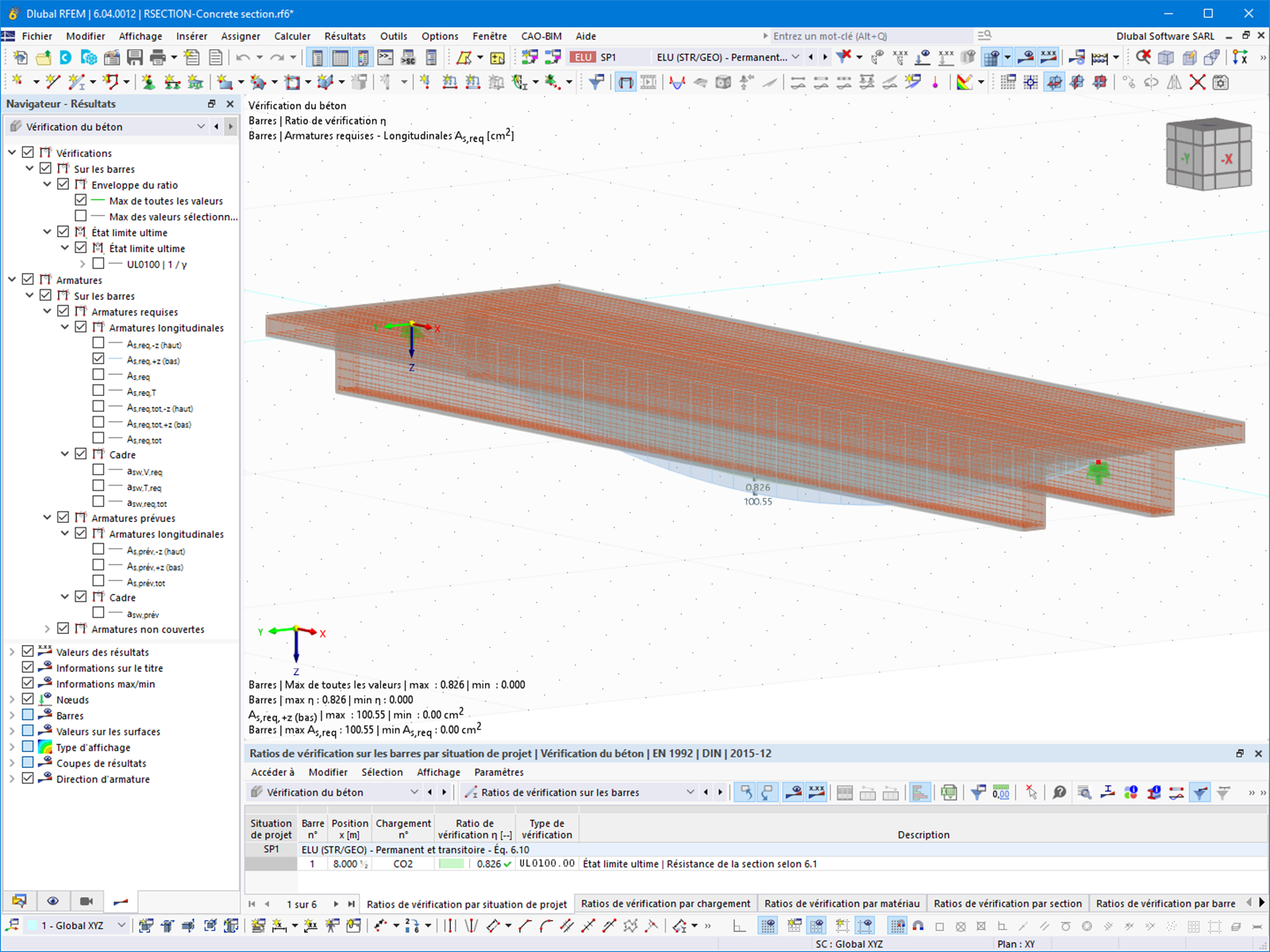Select the CO2 chargement cell in results table
Image resolution: width=1270 pixels, height=952 pixels.
click(x=403, y=864)
